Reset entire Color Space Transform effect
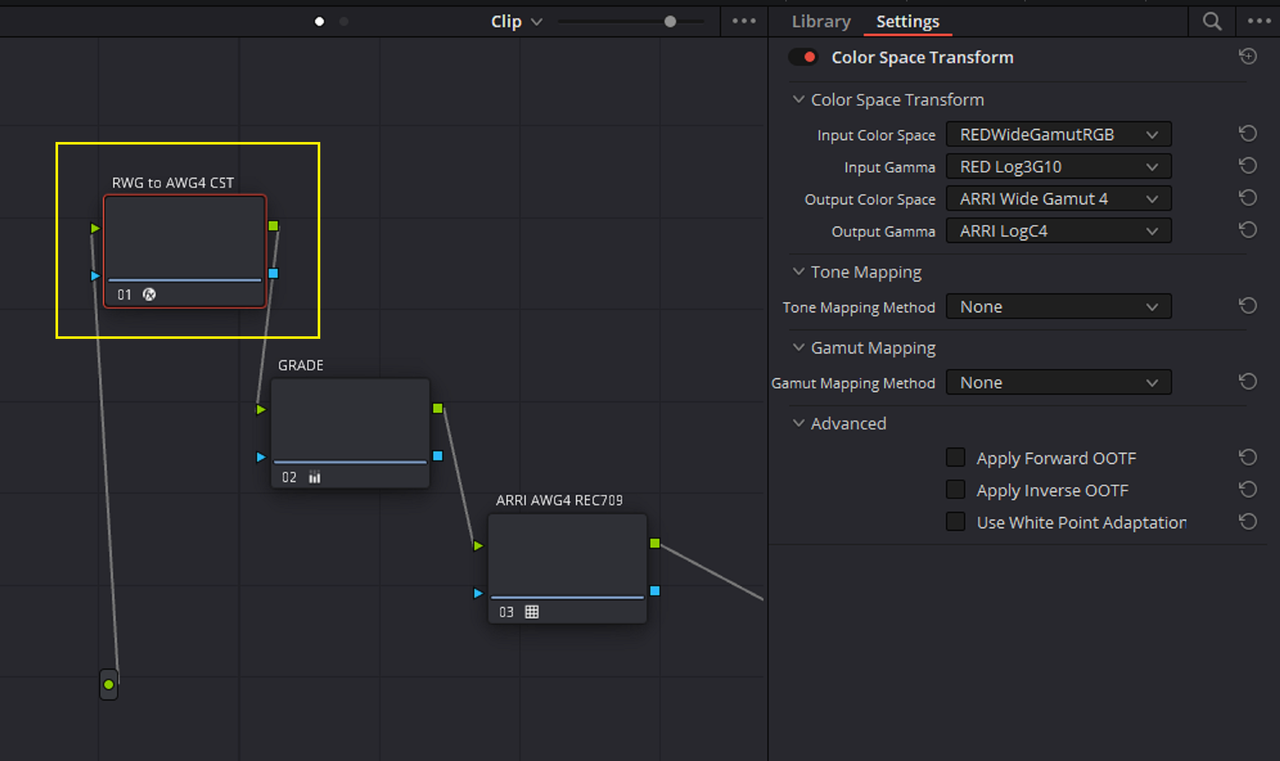The width and height of the screenshot is (1280, 761). pos(1247,57)
